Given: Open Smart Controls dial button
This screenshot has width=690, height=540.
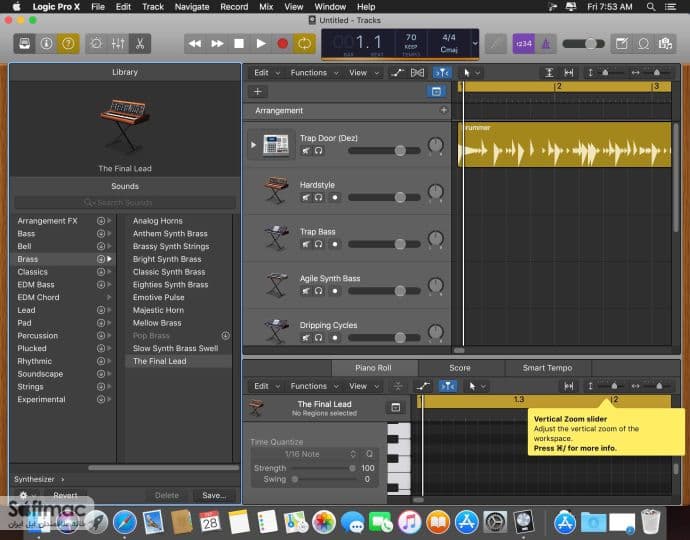Looking at the screenshot, I should point(96,44).
